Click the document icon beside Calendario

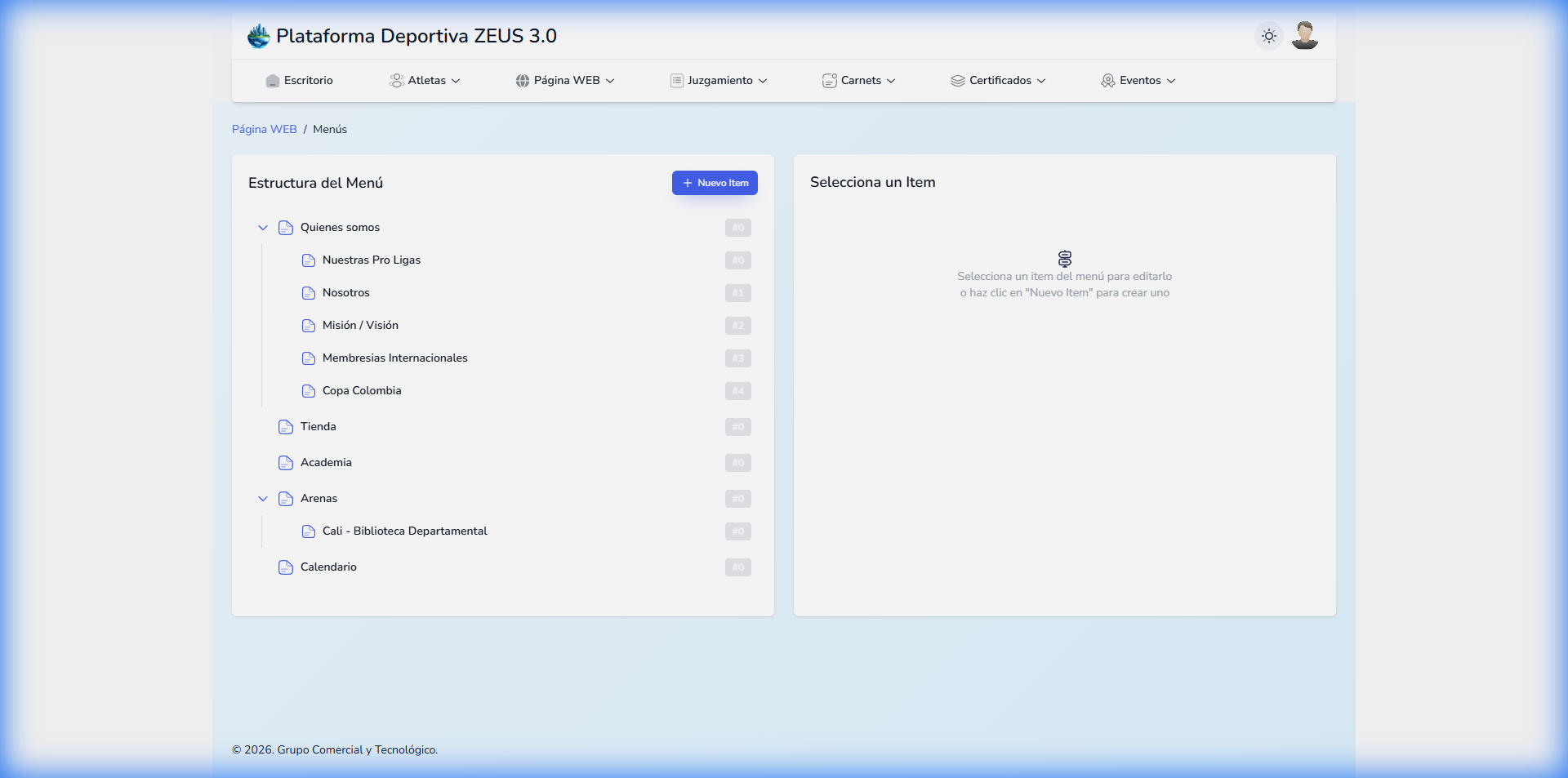286,567
